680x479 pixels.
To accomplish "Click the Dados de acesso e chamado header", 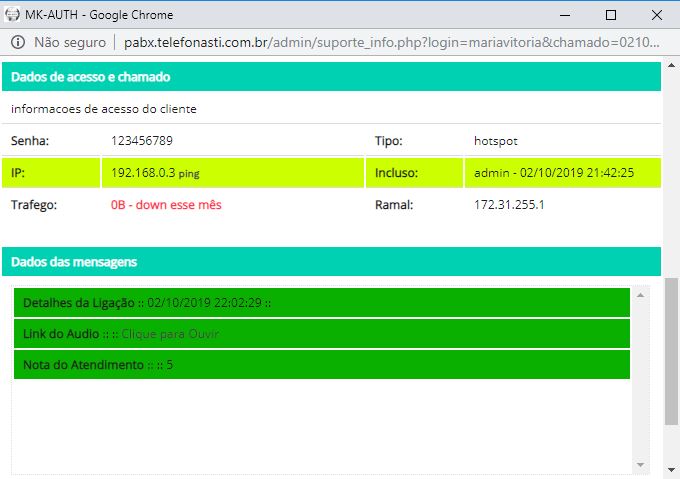I will 331,77.
